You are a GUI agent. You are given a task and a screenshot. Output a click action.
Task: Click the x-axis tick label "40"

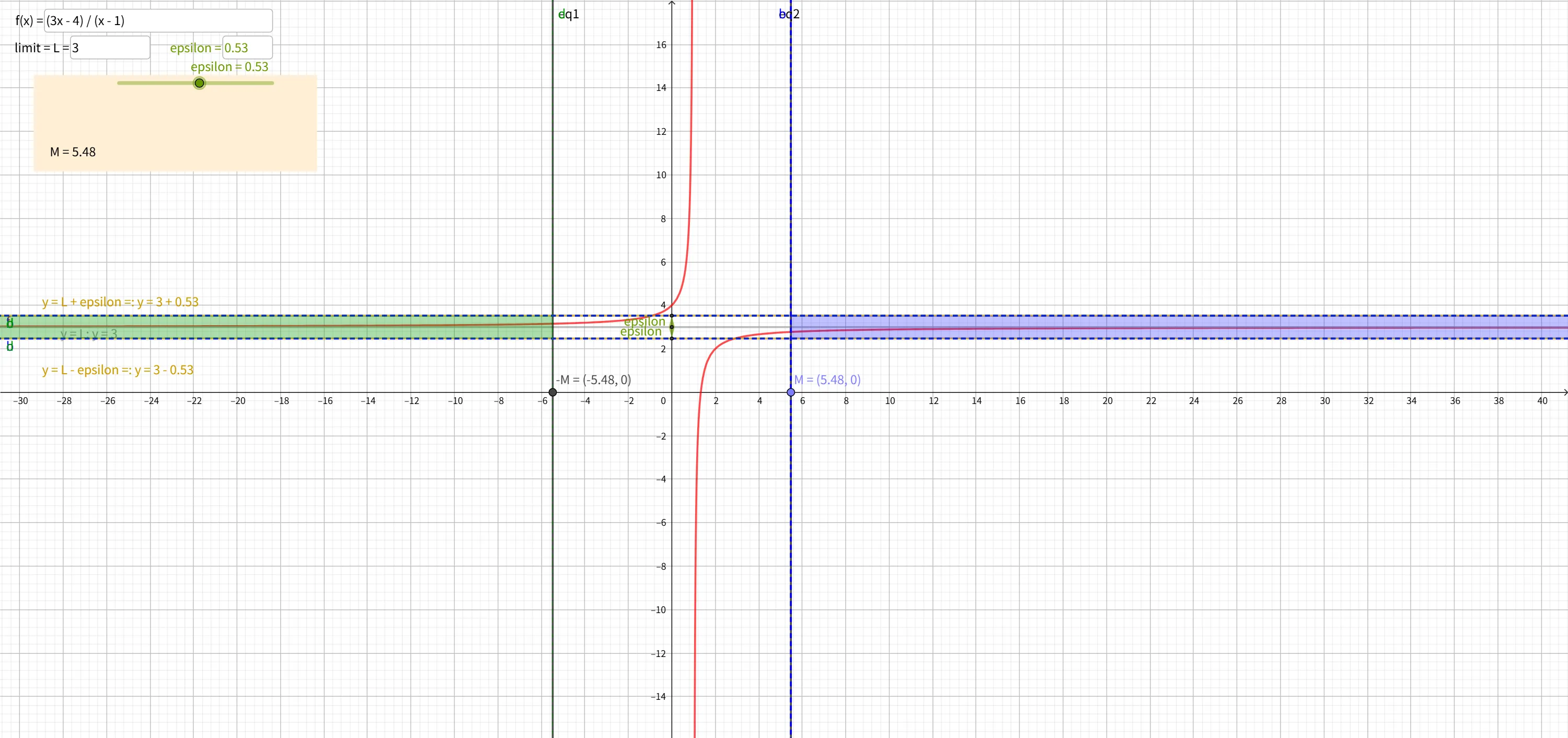(1542, 401)
